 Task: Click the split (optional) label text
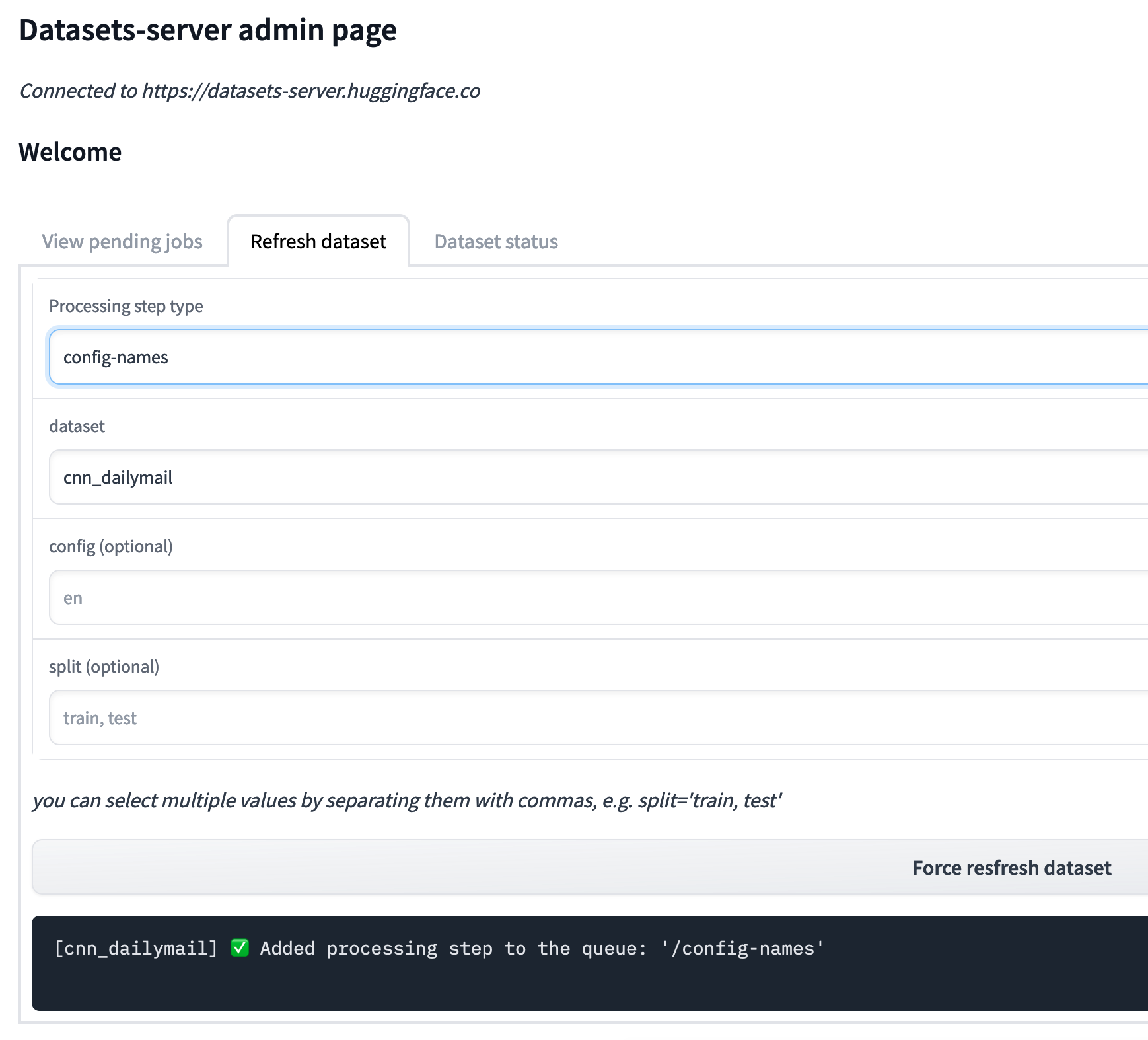coord(105,667)
